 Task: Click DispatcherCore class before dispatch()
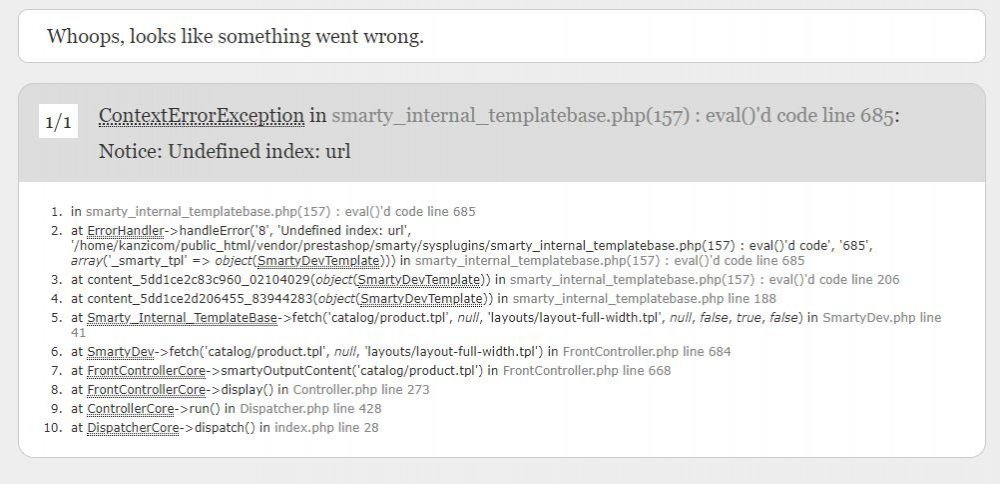click(133, 427)
